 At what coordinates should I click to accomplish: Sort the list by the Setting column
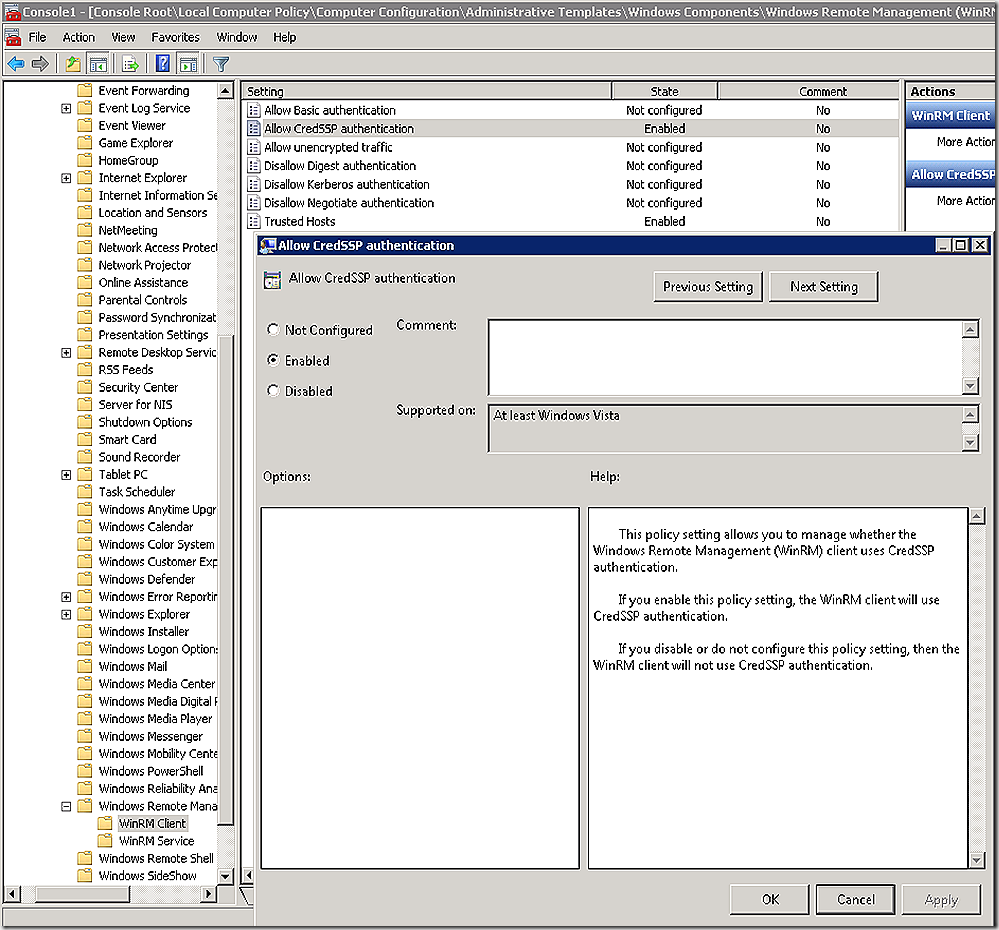click(x=427, y=92)
